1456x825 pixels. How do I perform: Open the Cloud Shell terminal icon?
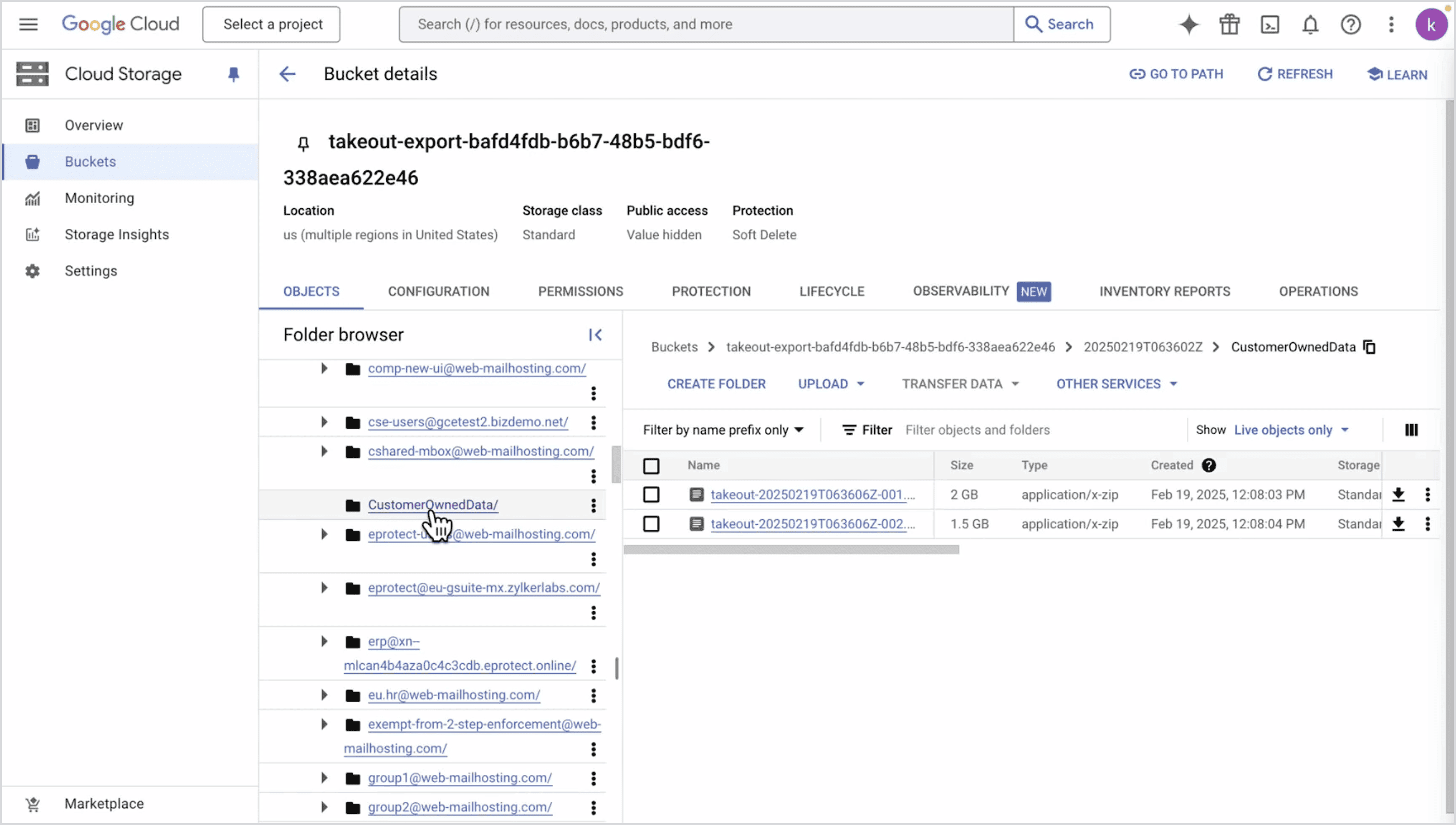tap(1269, 24)
